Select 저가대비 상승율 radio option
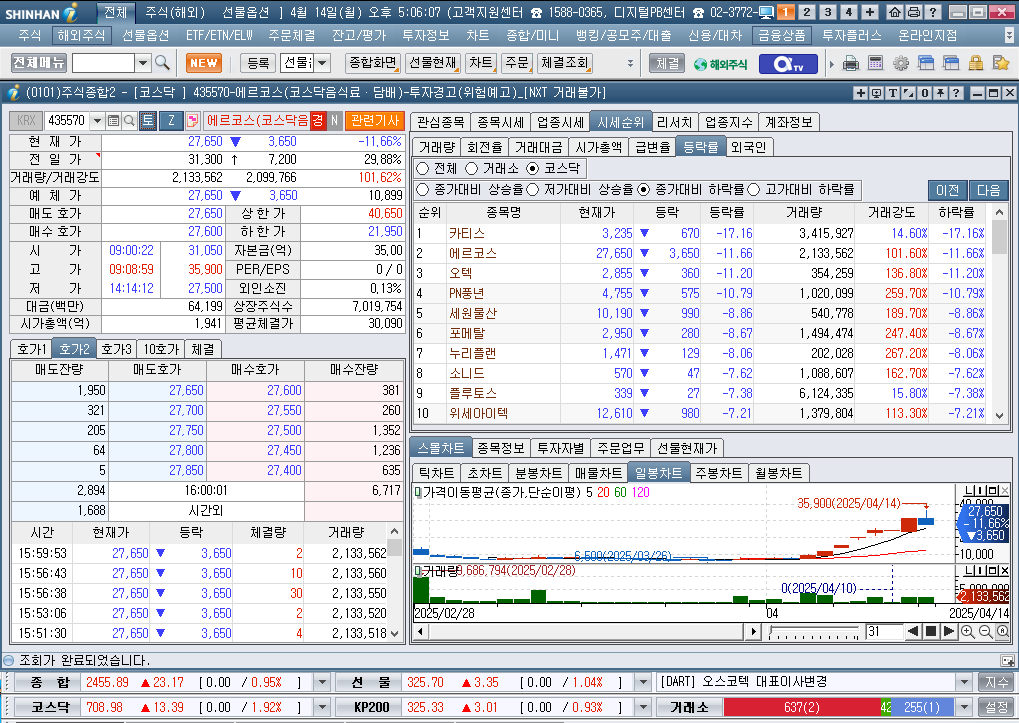The height and width of the screenshot is (723, 1019). coord(533,190)
